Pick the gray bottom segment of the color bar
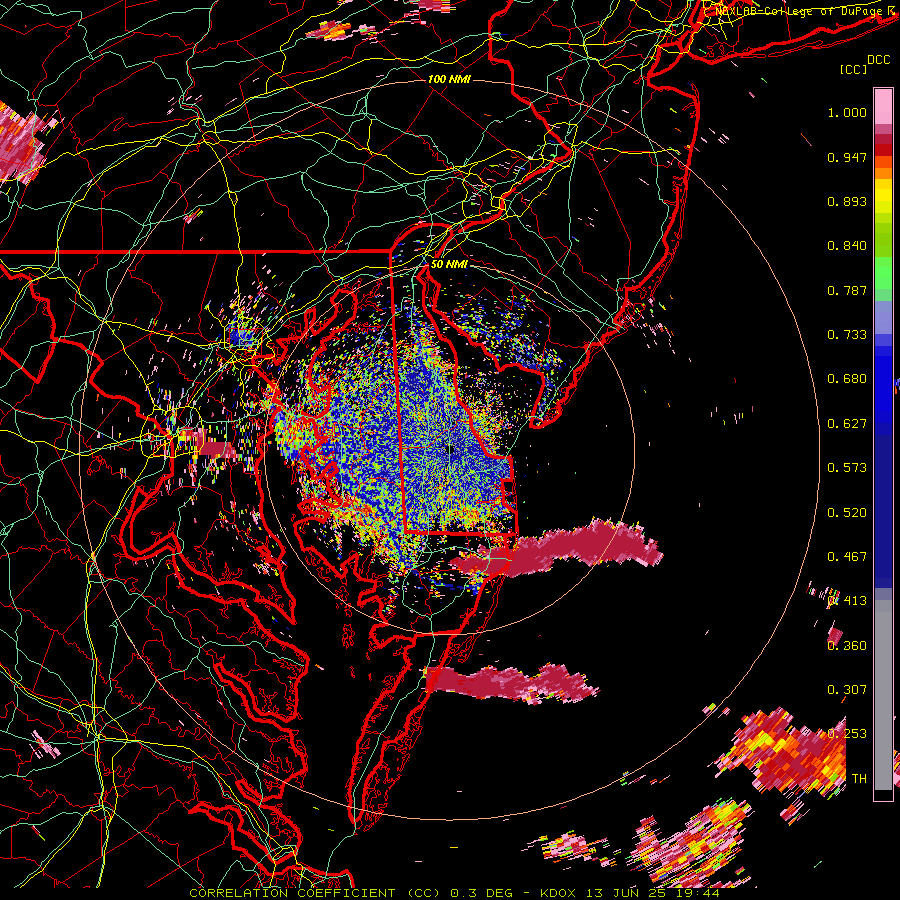The image size is (900, 900). coord(883,695)
